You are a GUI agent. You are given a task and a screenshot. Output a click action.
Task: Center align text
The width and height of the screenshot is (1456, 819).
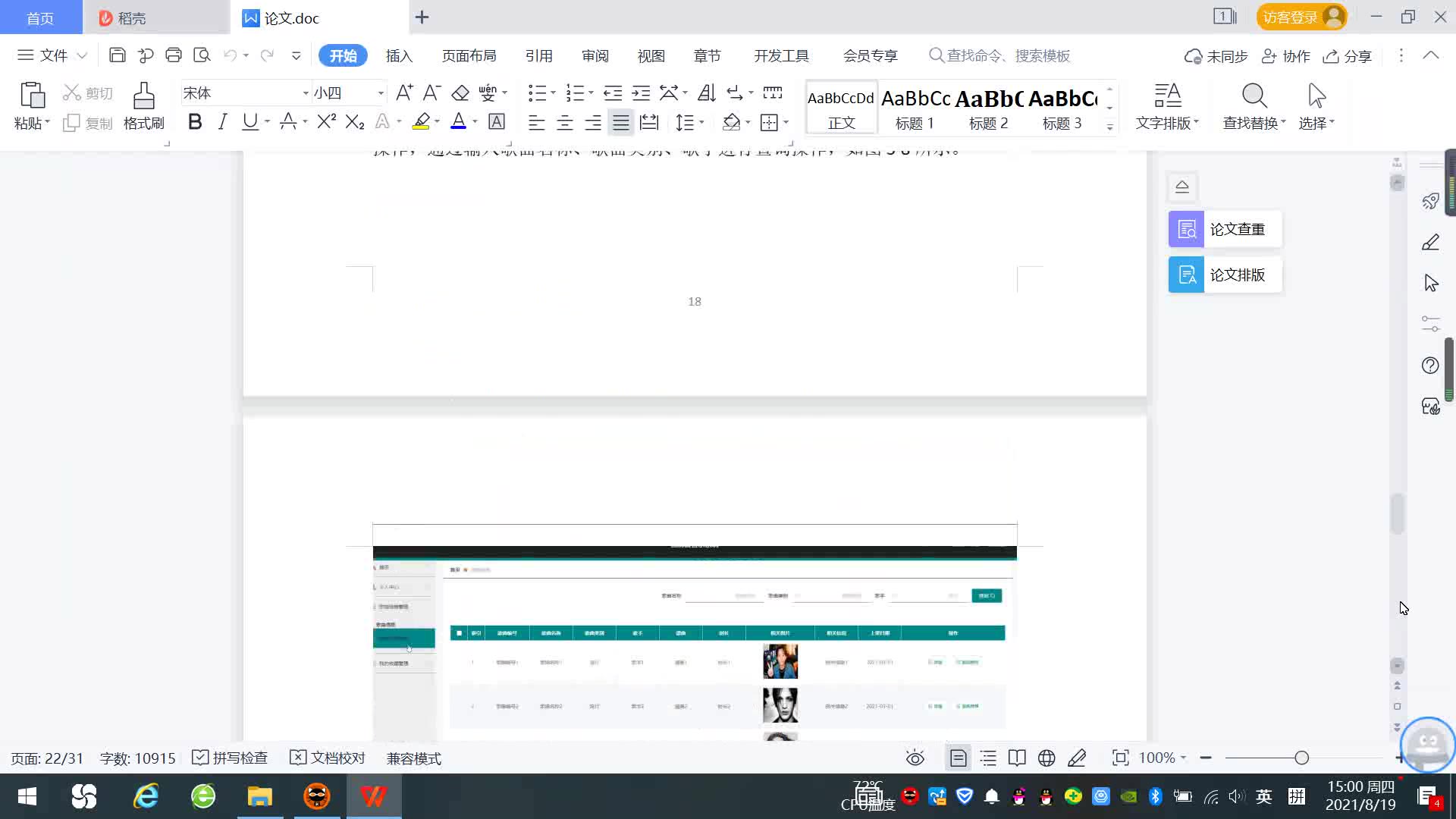point(565,122)
